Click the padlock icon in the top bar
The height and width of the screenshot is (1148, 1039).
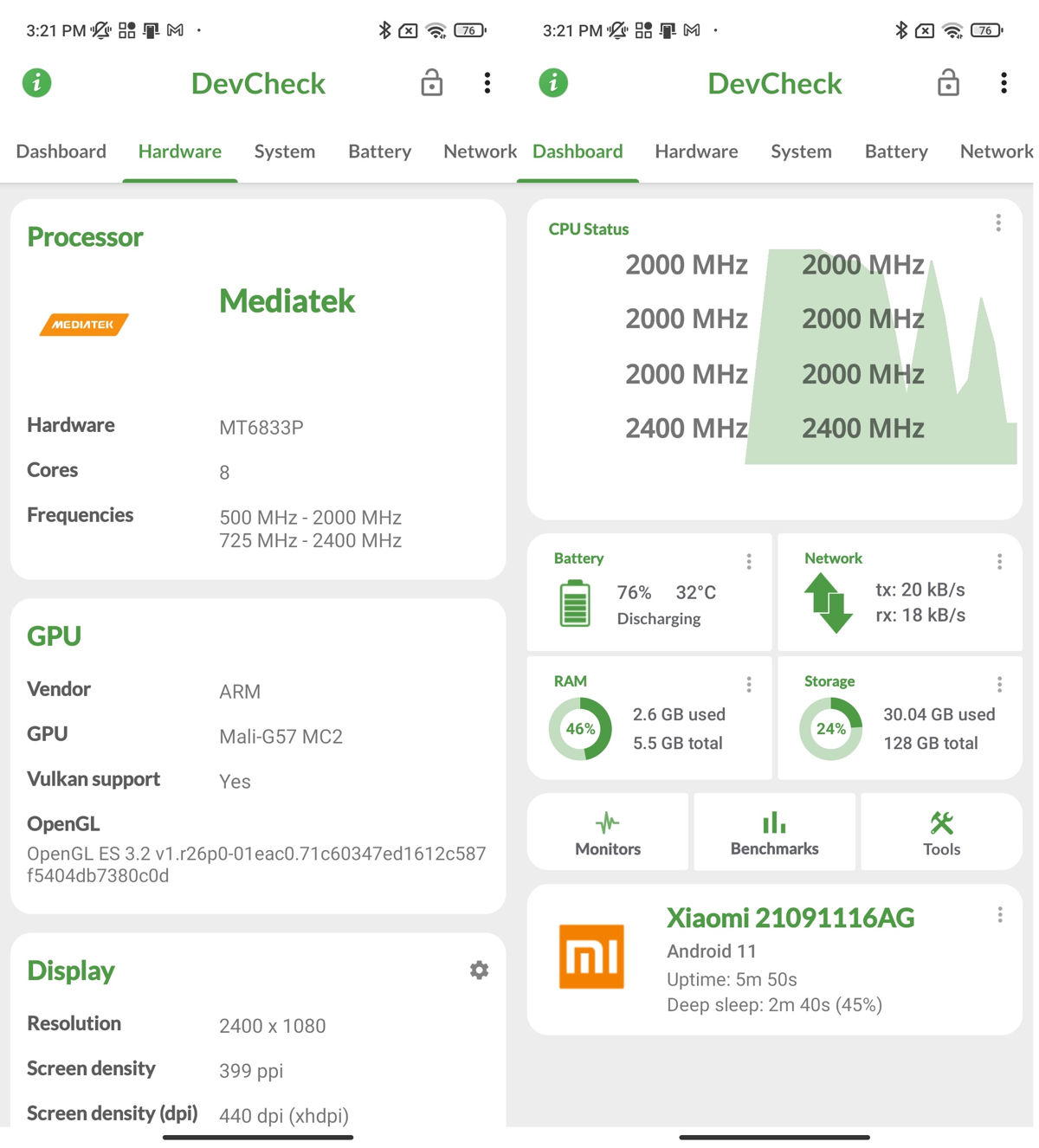pos(430,83)
